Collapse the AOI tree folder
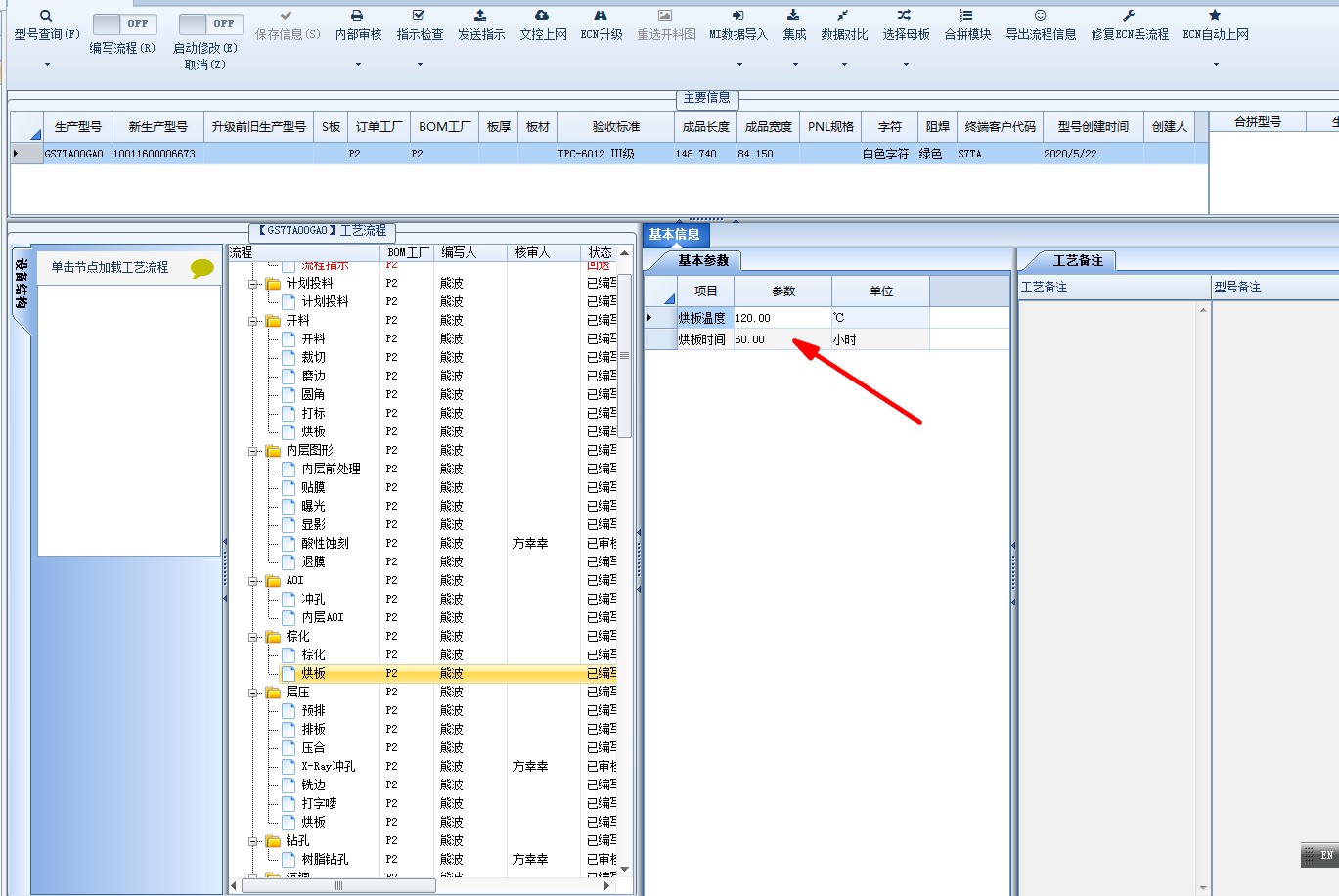This screenshot has width=1339, height=896. [253, 581]
